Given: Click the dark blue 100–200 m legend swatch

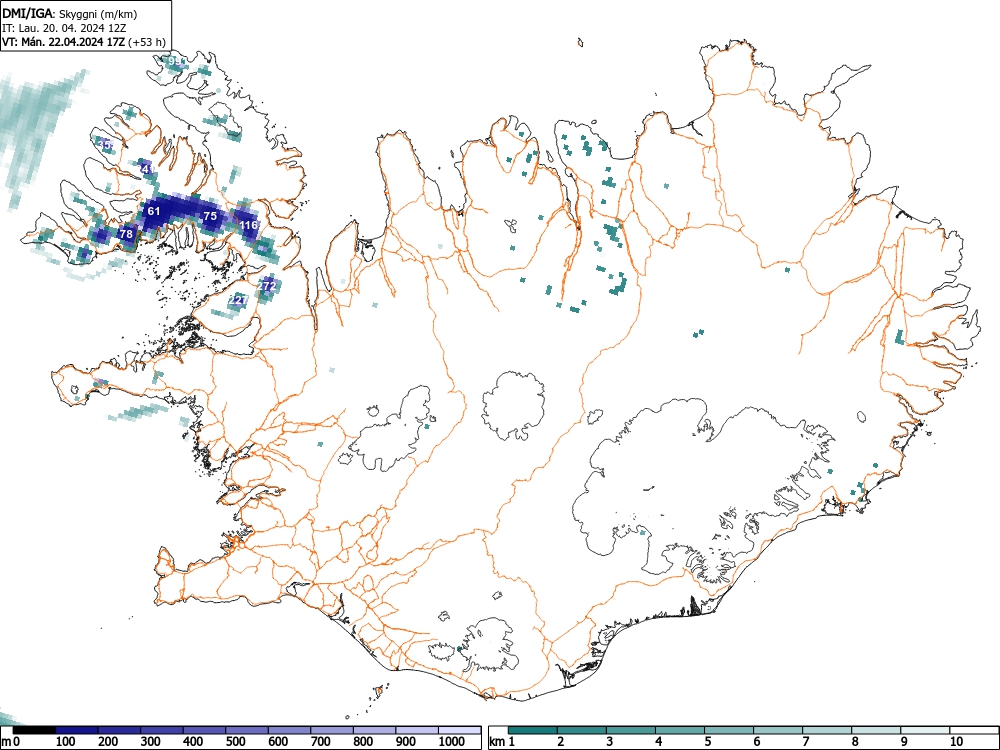Looking at the screenshot, I should coord(77,730).
